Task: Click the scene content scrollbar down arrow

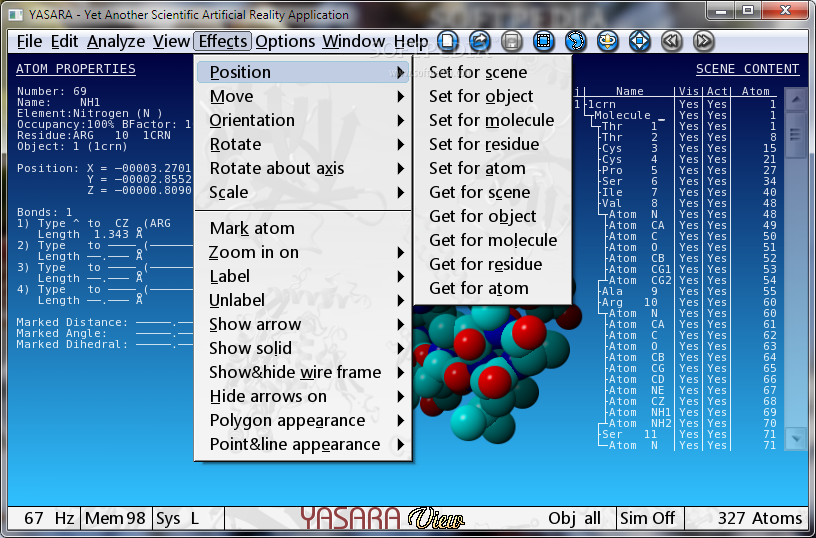Action: pos(796,439)
